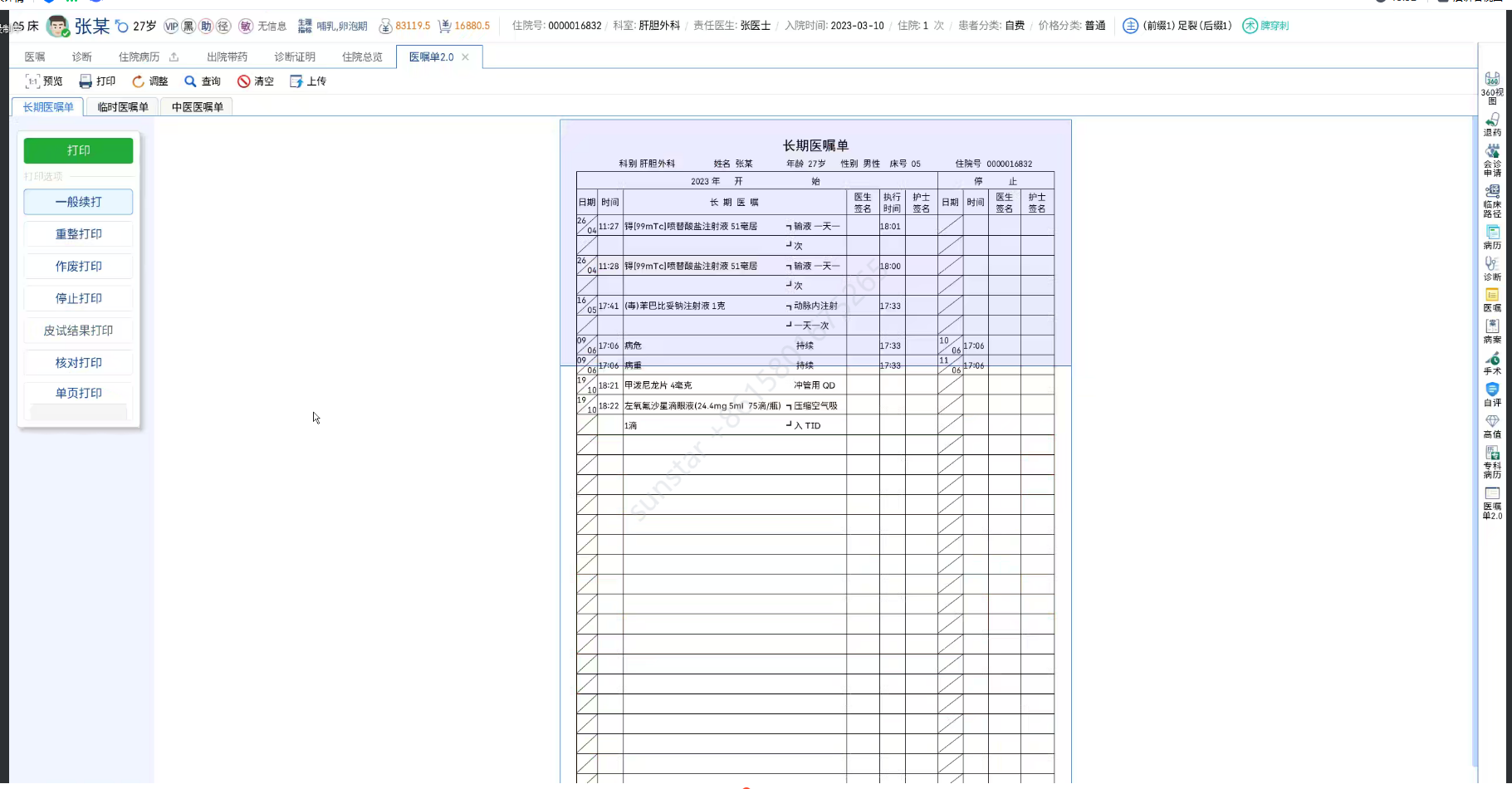This screenshot has height=789, width=1512.
Task: Choose the 一般续打 print option
Action: pos(78,202)
